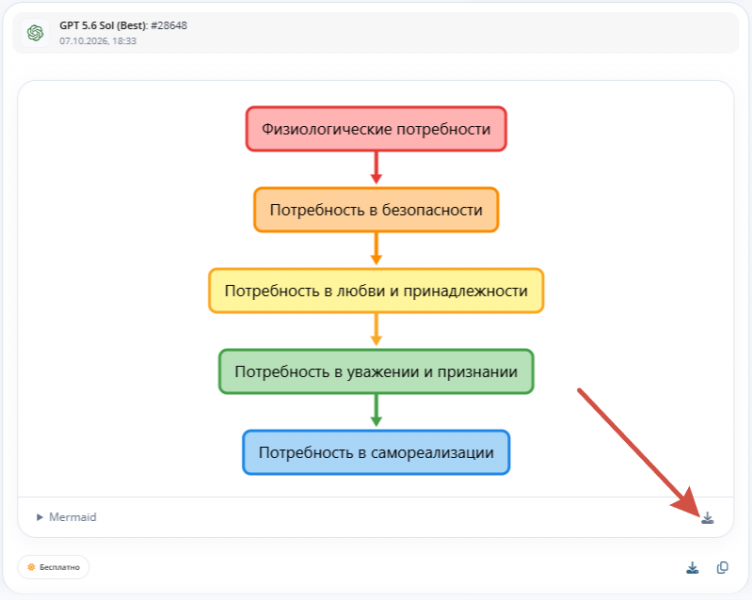Select the Потребность в безопасности node
Image resolution: width=752 pixels, height=600 pixels.
[x=376, y=210]
